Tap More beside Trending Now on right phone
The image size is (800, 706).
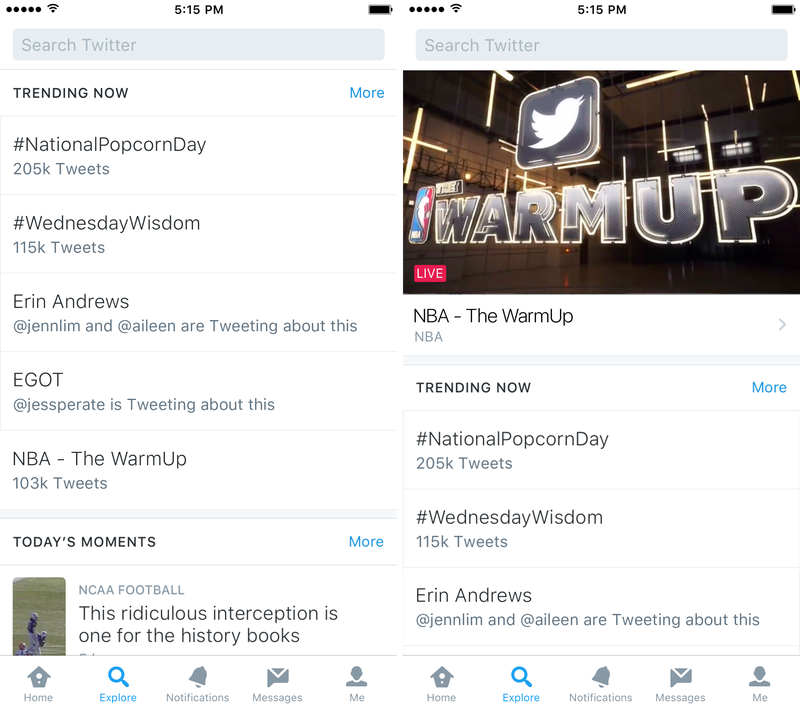click(x=769, y=388)
